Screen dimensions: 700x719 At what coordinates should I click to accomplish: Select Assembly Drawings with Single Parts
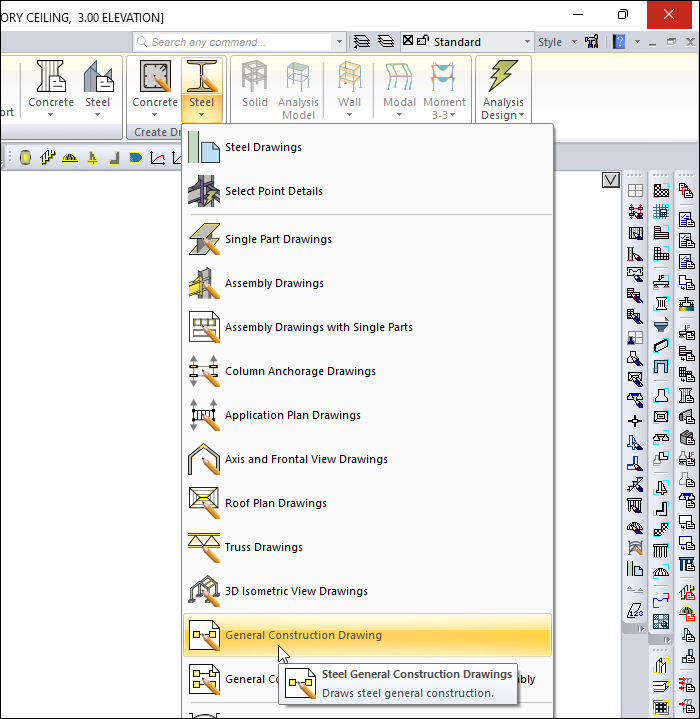pos(318,328)
